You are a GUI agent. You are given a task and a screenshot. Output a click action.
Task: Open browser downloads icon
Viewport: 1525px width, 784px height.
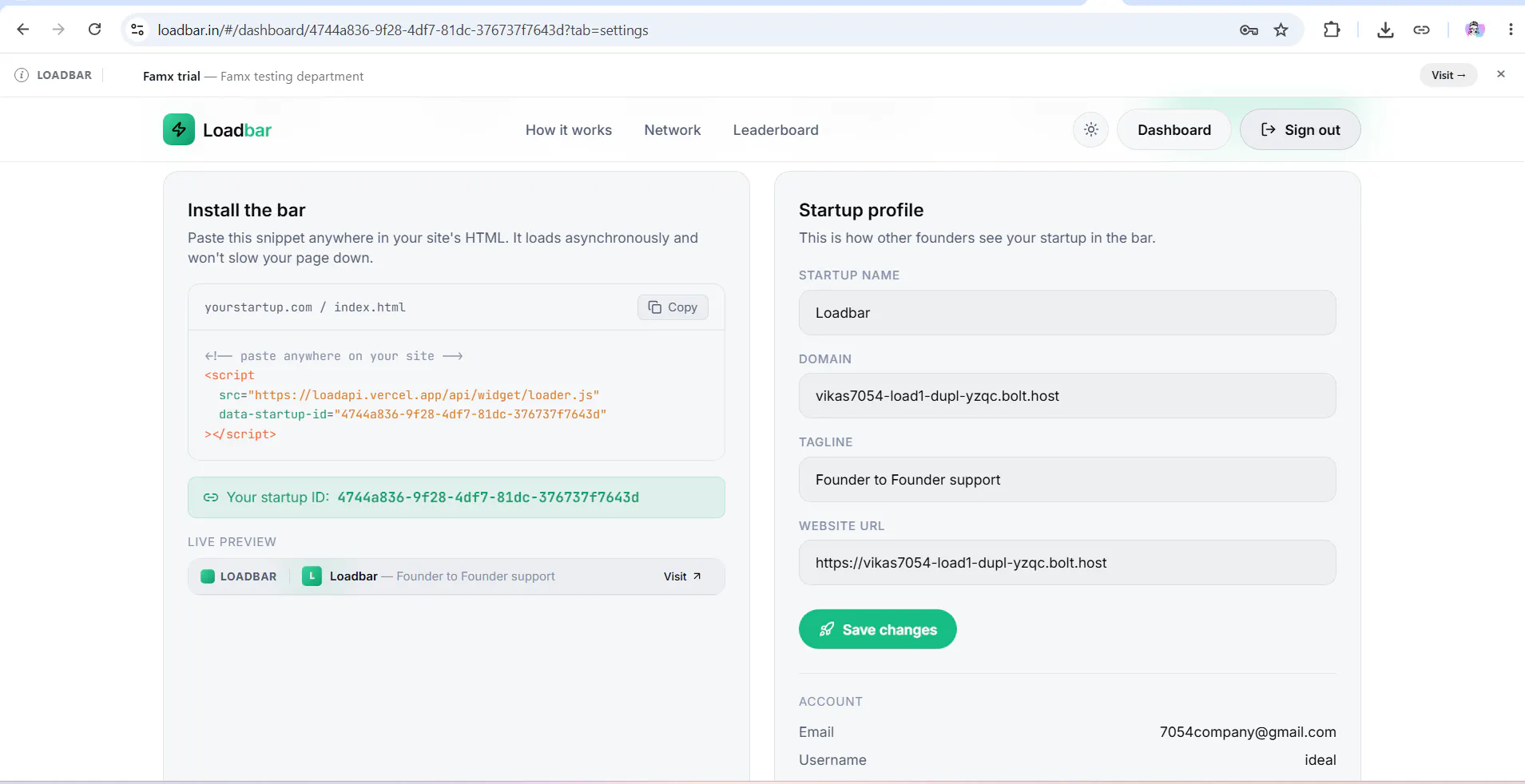point(1386,30)
